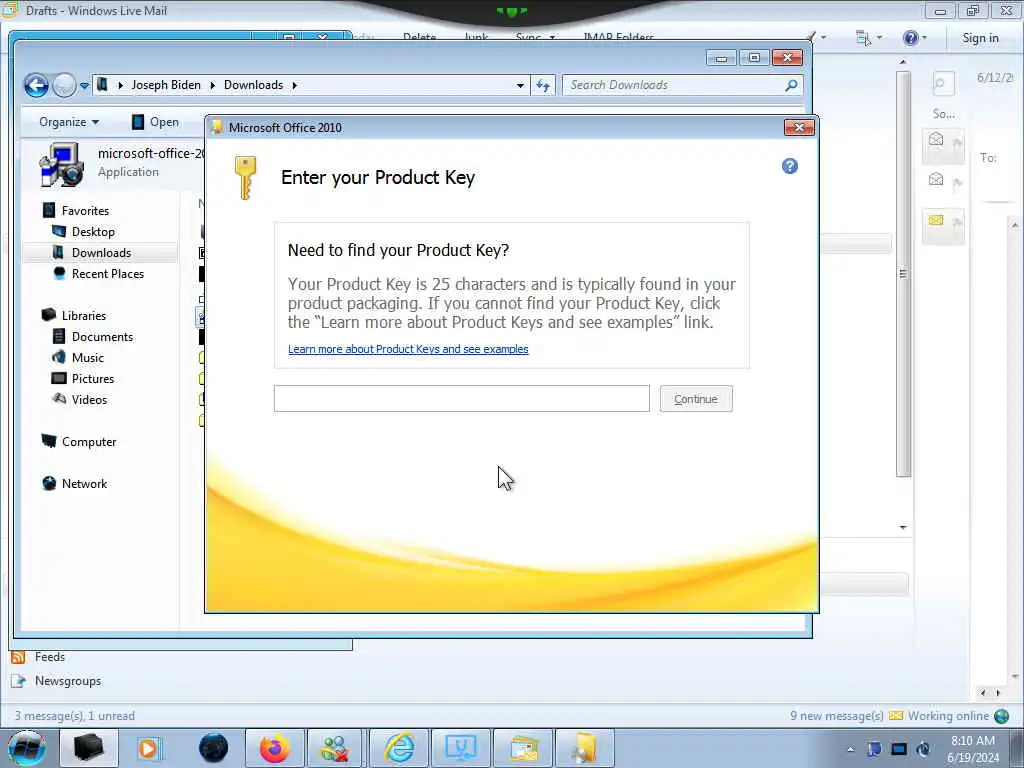The width and height of the screenshot is (1024, 768).
Task: Open the Windows Live Mail help icon menu
Action: (914, 38)
